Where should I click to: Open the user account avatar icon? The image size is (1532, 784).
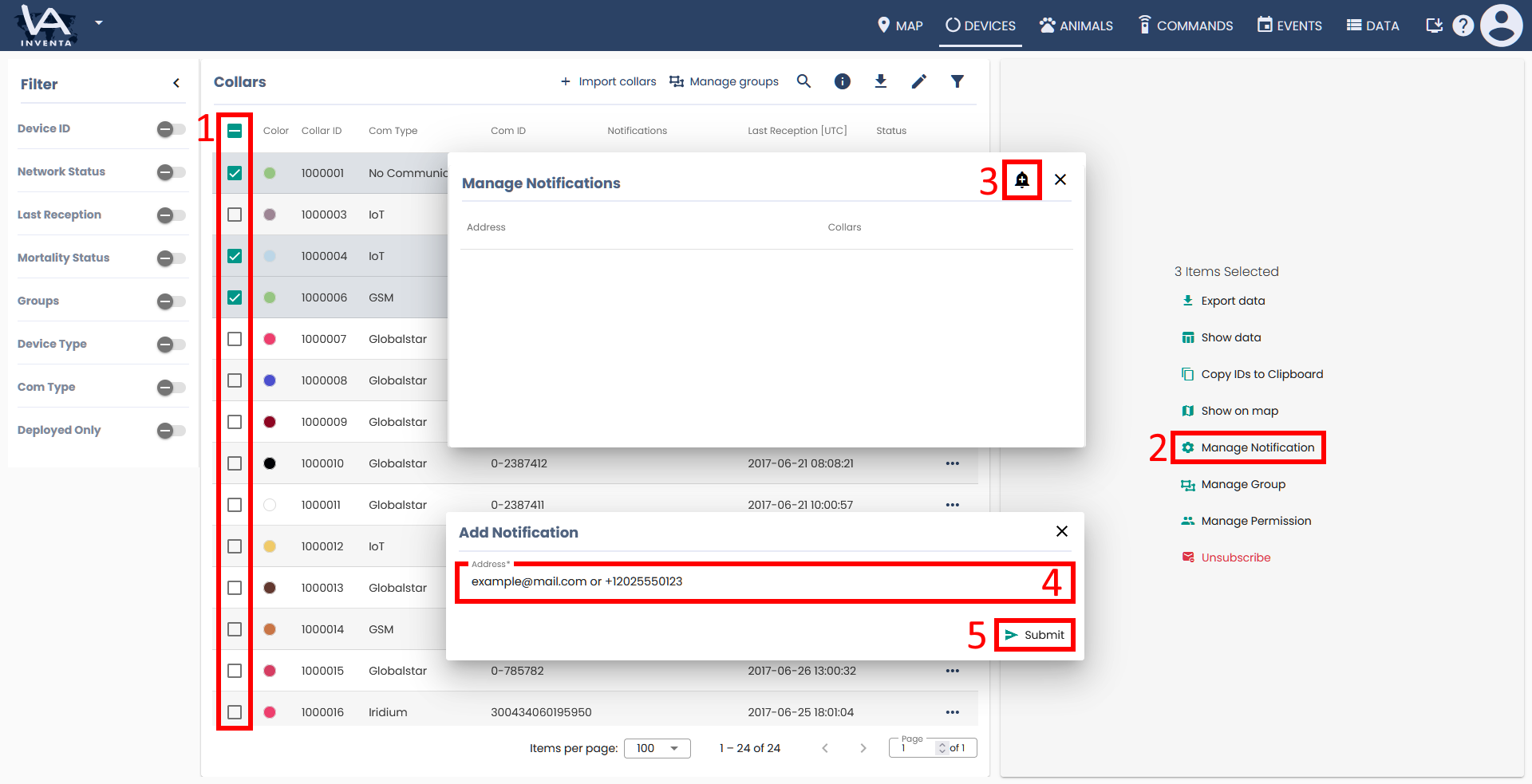(1501, 26)
